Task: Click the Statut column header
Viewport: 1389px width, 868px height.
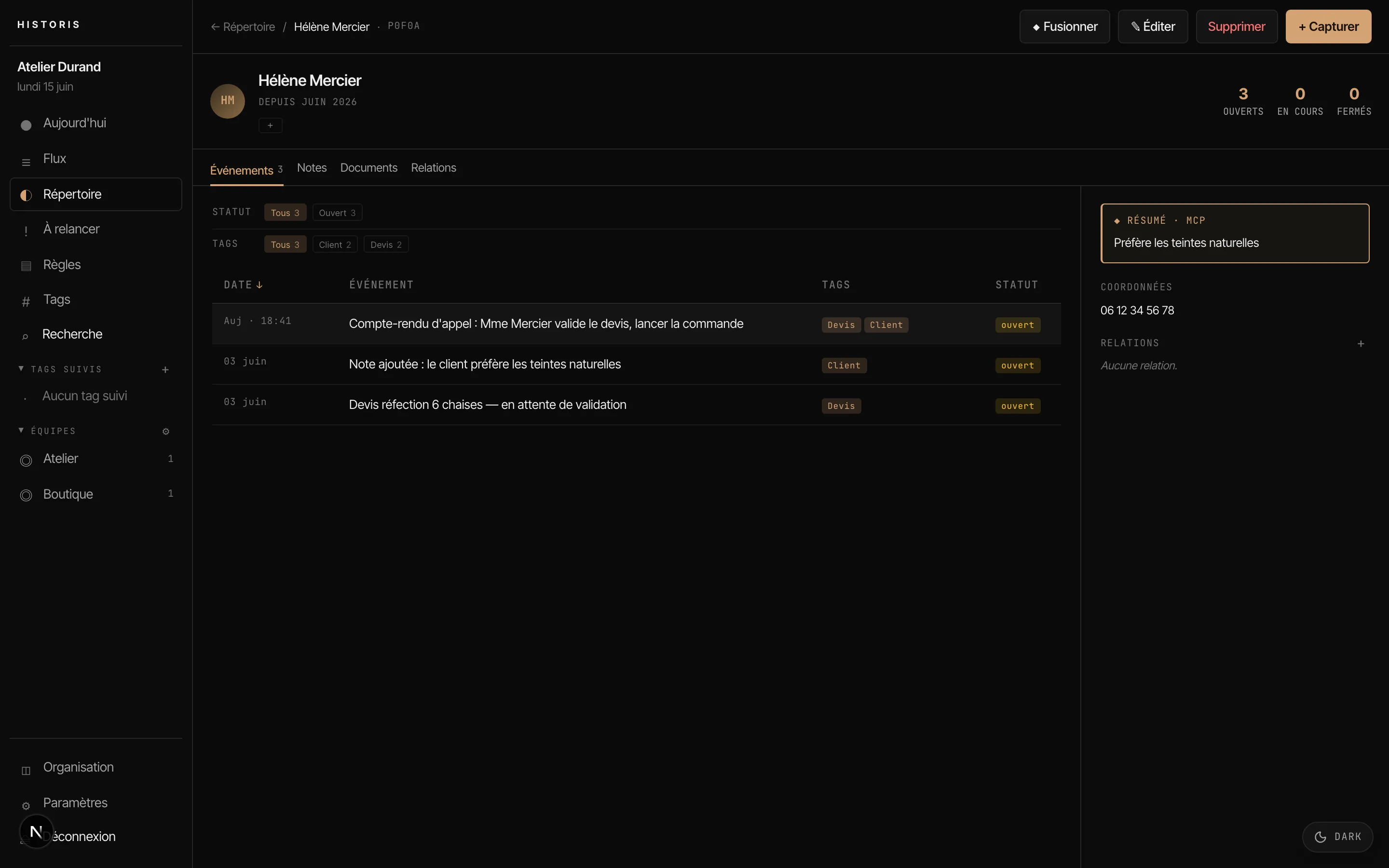Action: tap(1017, 285)
